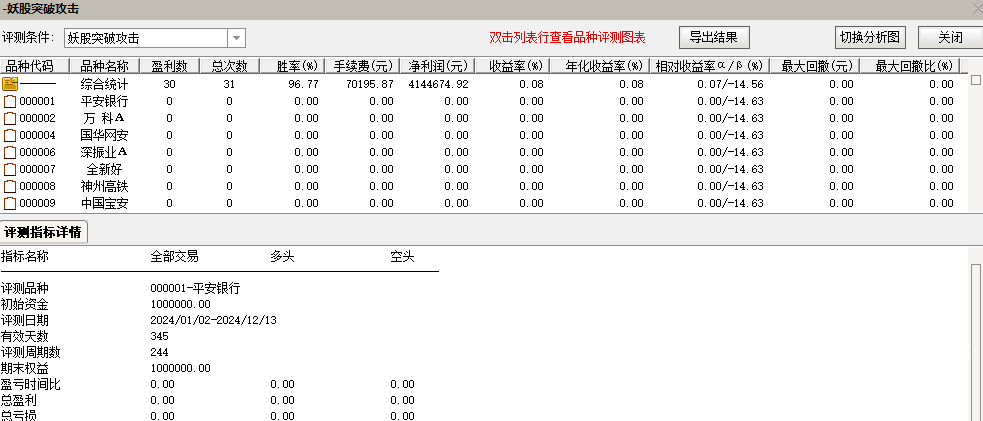Click the icon beside stock 000009
This screenshot has width=983, height=421.
tap(10, 203)
